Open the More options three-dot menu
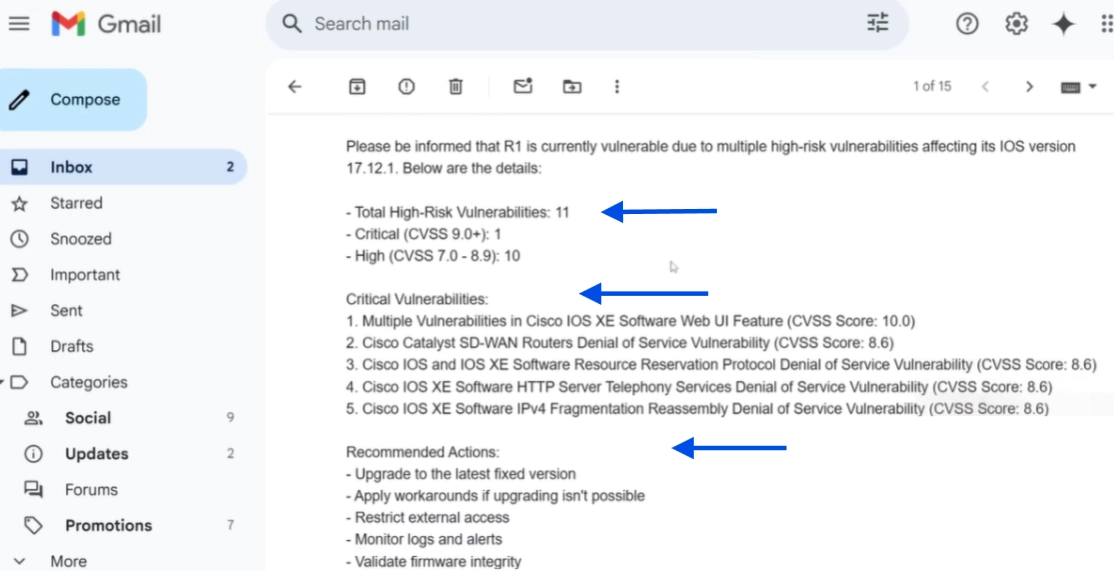 (x=617, y=87)
